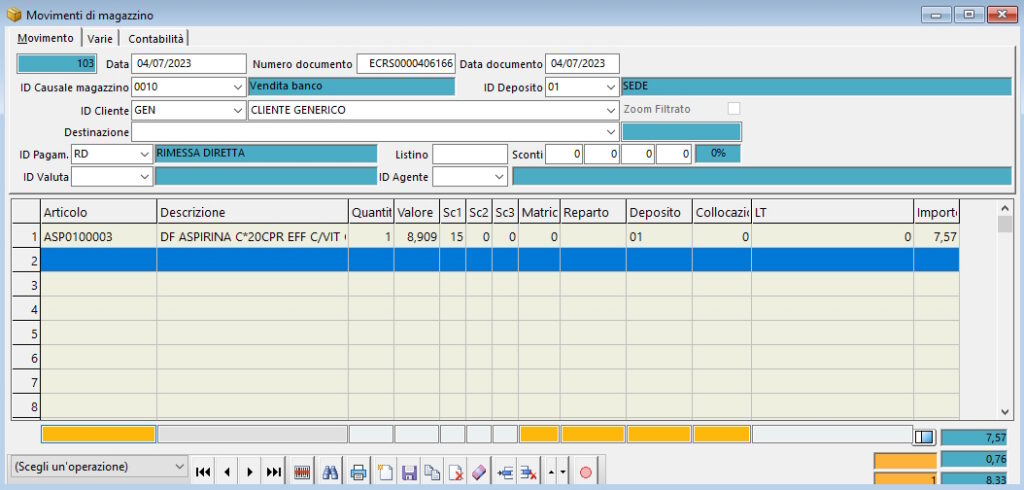Print the warehouse movement
Image resolution: width=1024 pixels, height=490 pixels.
pyautogui.click(x=358, y=471)
